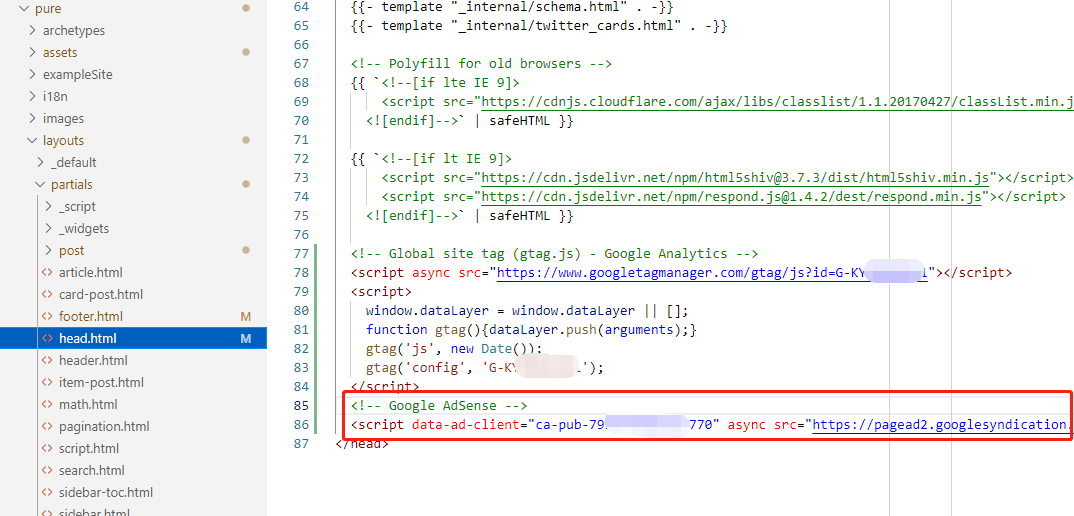
Task: Open pagead2 googlesyndication script link
Action: 943,425
